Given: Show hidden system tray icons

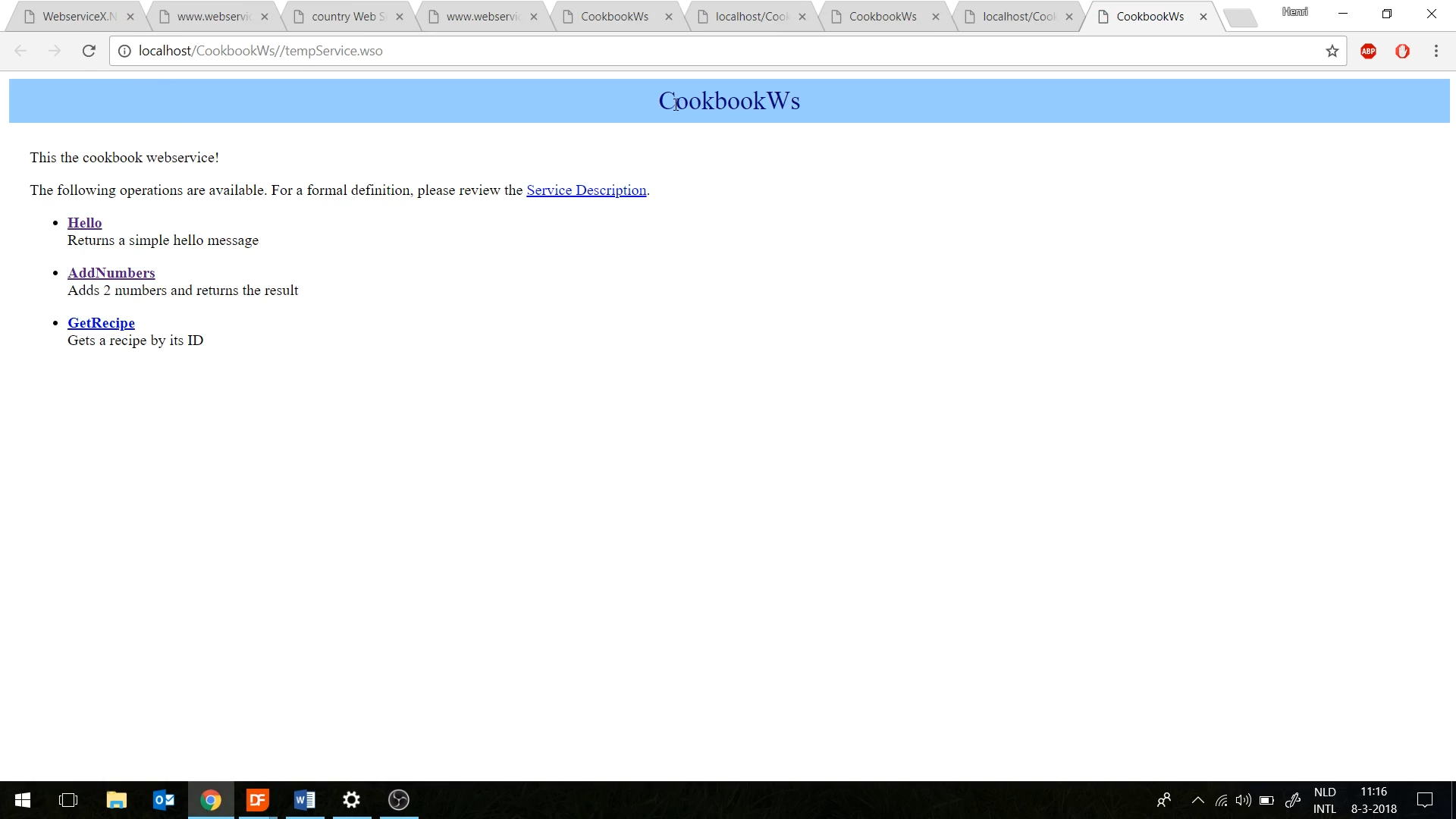Looking at the screenshot, I should [1197, 800].
